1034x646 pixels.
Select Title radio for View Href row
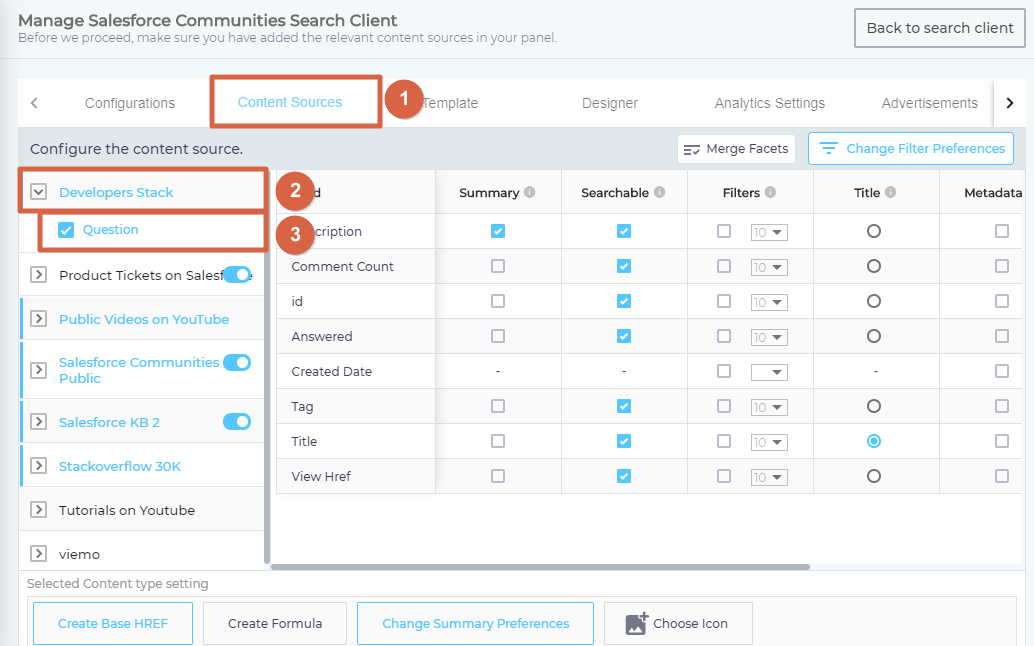pos(874,475)
